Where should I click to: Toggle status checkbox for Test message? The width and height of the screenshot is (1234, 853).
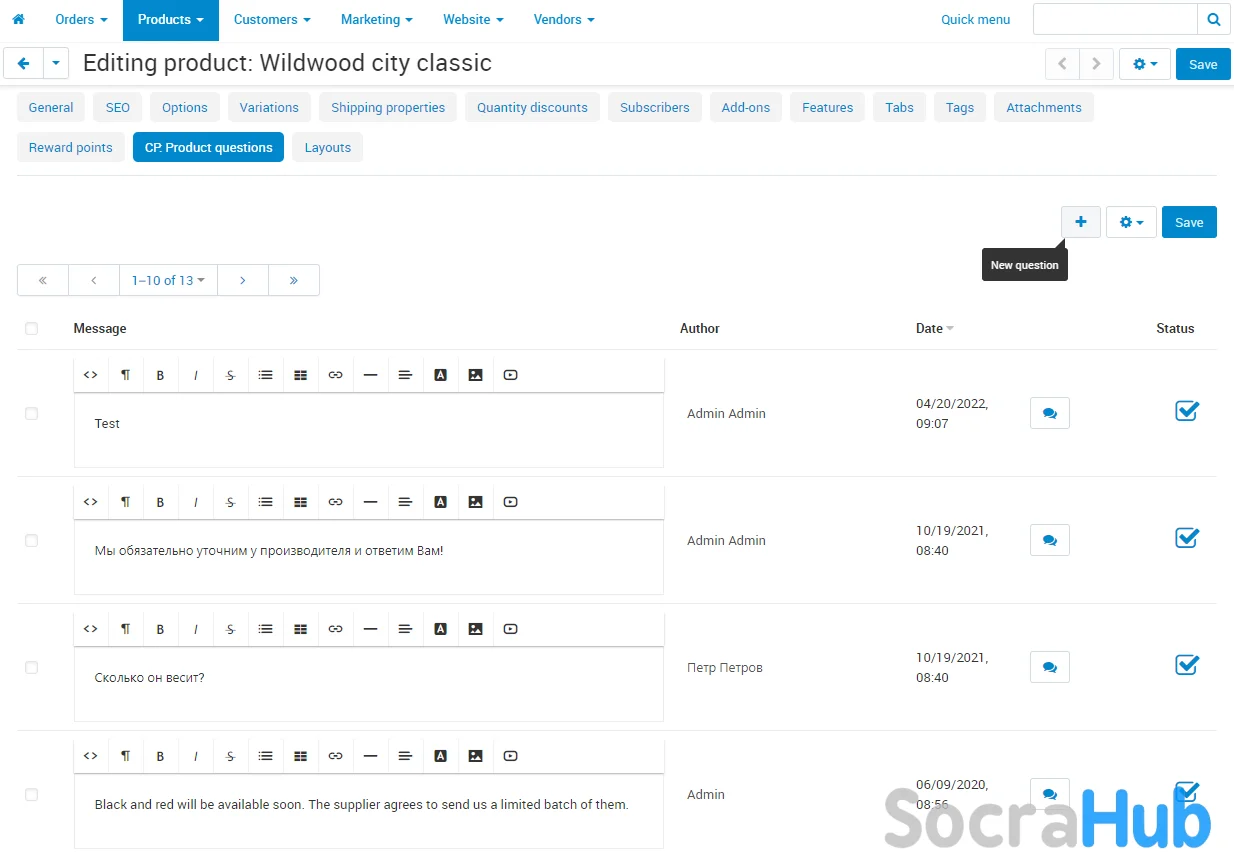[x=1186, y=411]
